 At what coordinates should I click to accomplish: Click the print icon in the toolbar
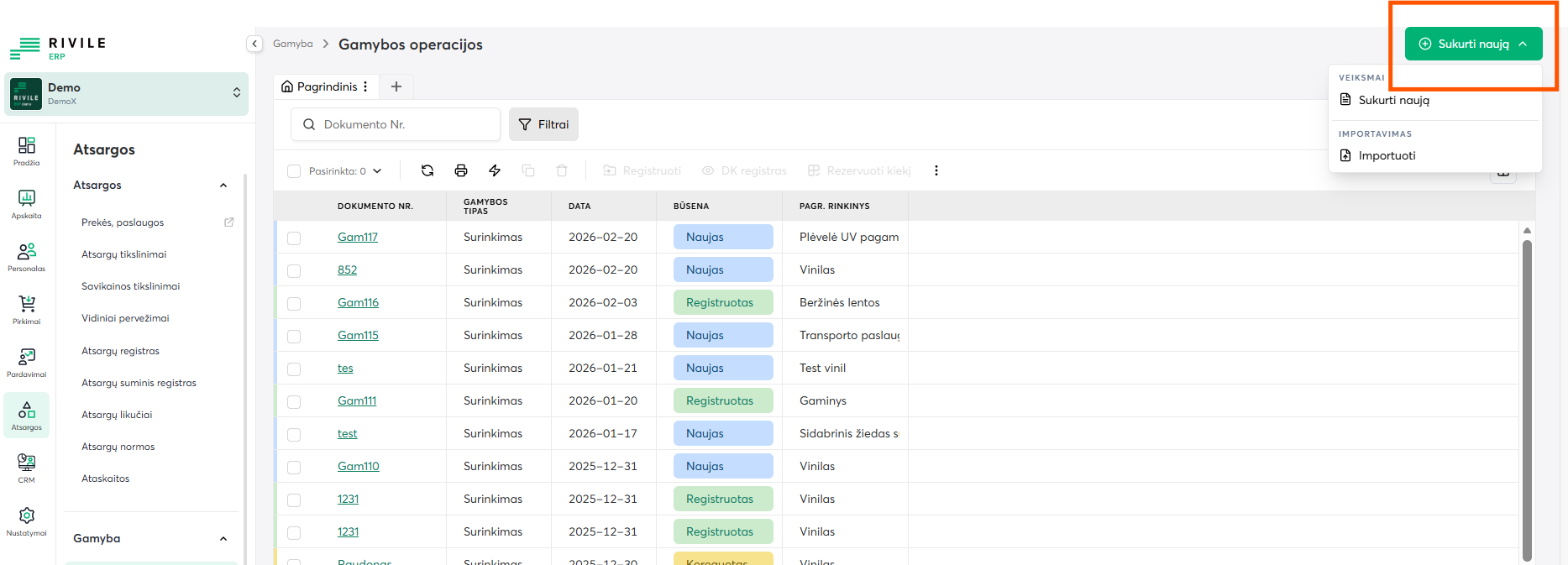[461, 170]
